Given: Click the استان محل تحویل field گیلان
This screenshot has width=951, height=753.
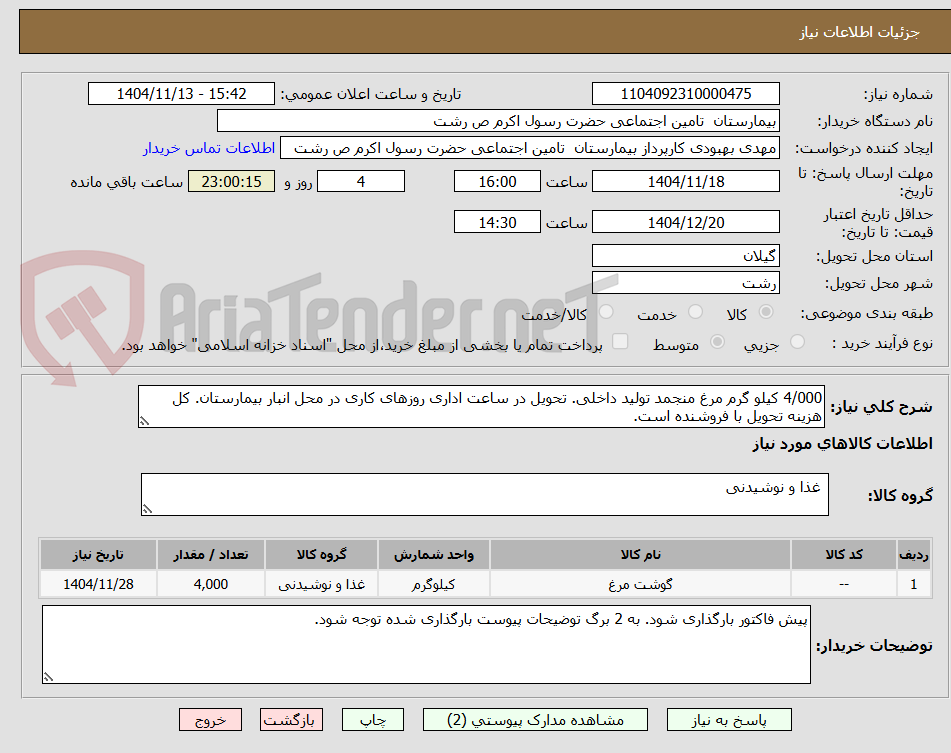Looking at the screenshot, I should (x=685, y=256).
